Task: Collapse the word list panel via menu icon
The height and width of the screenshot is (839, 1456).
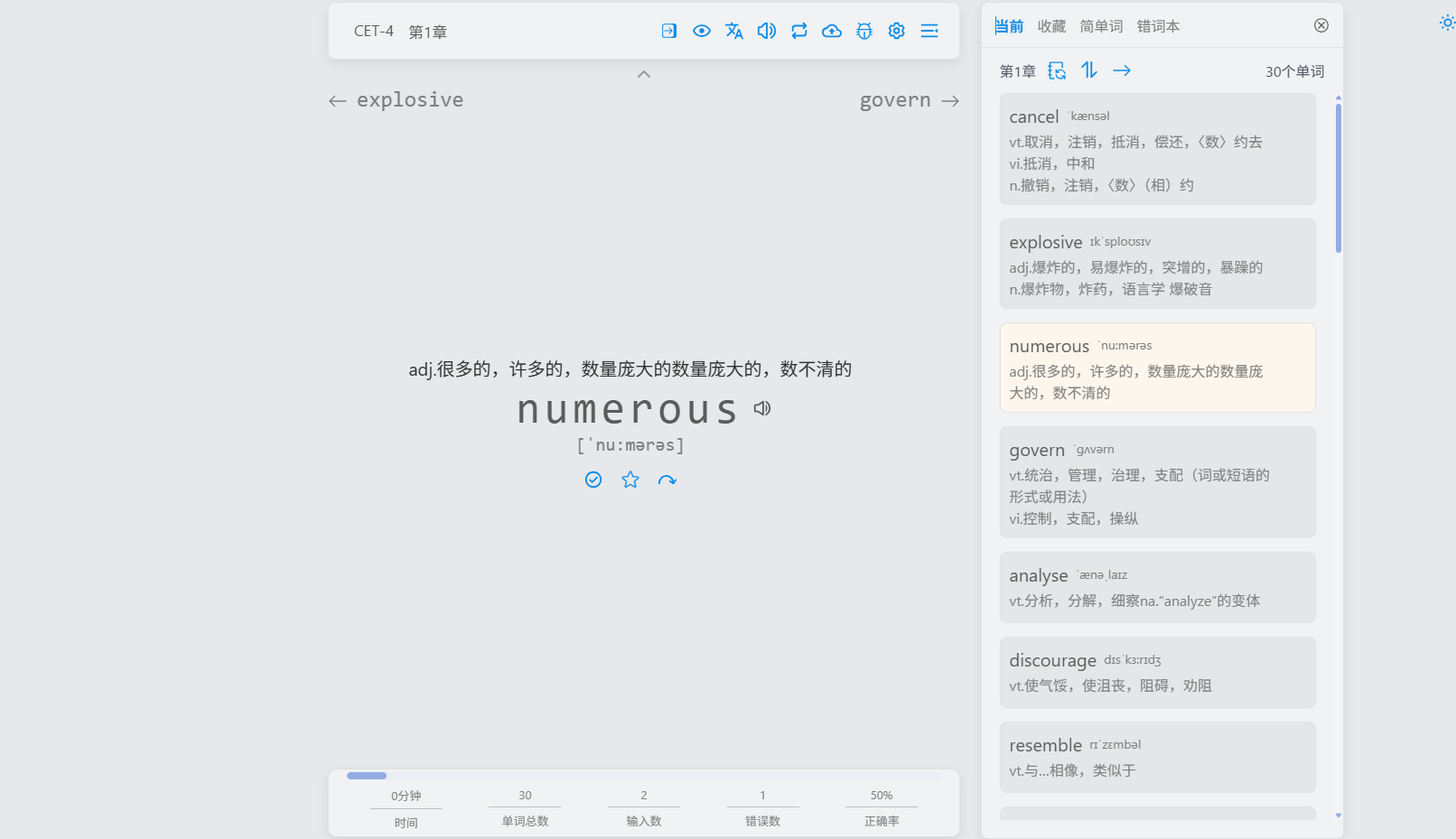Action: (929, 31)
